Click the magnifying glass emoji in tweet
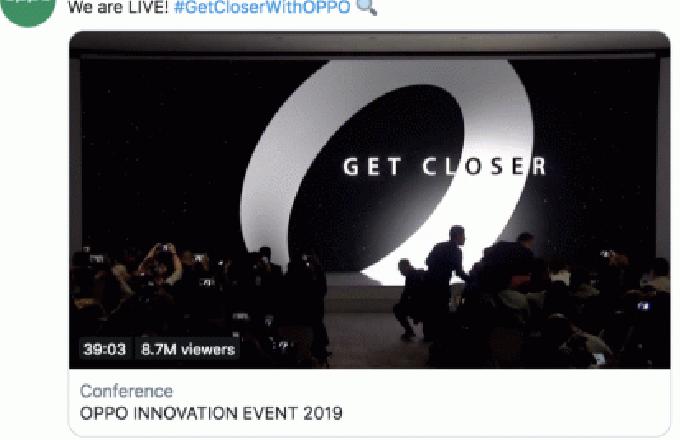Screen dimensions: 680x440 [x=366, y=7]
